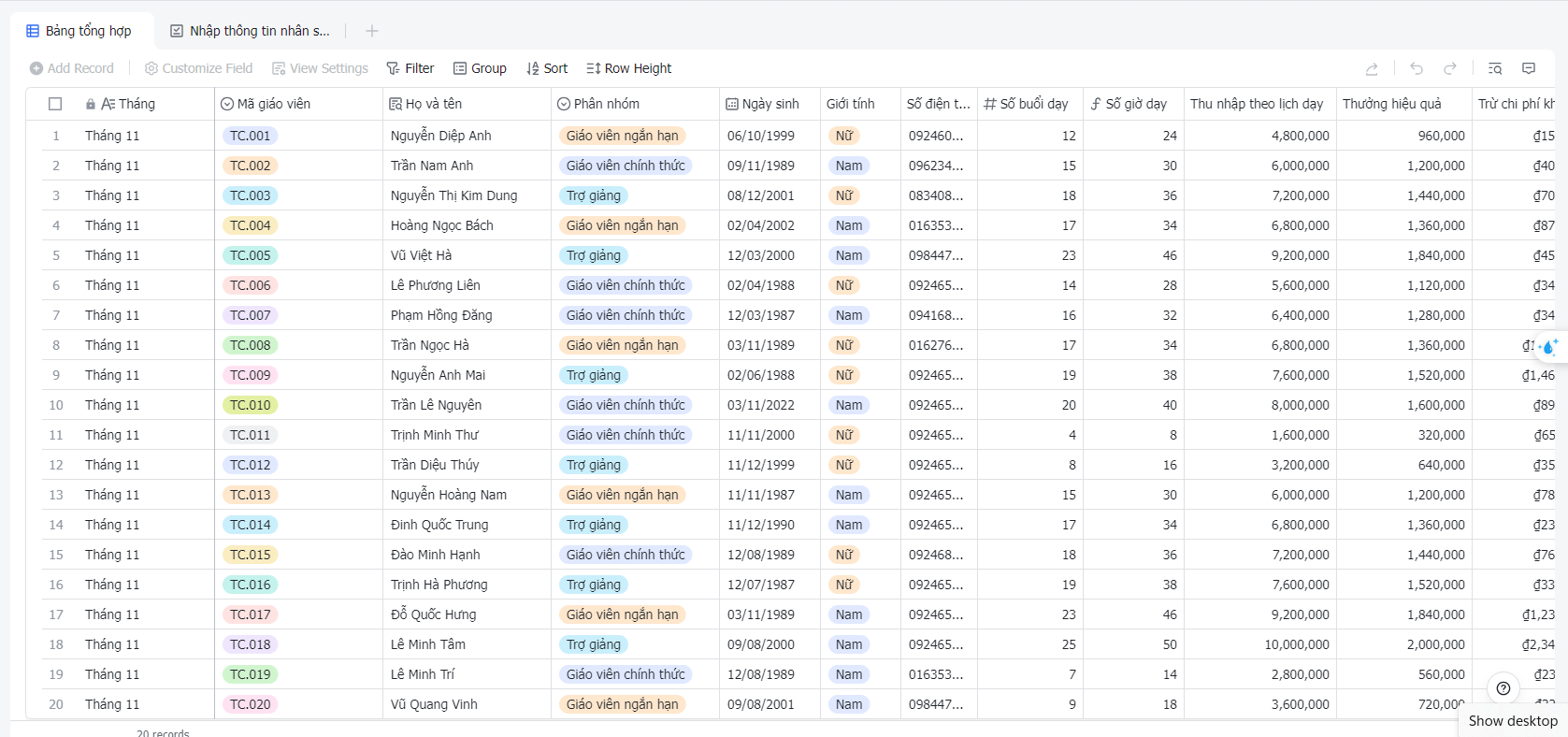Image resolution: width=1568 pixels, height=737 pixels.
Task: Open Customize Field
Action: pyautogui.click(x=198, y=68)
